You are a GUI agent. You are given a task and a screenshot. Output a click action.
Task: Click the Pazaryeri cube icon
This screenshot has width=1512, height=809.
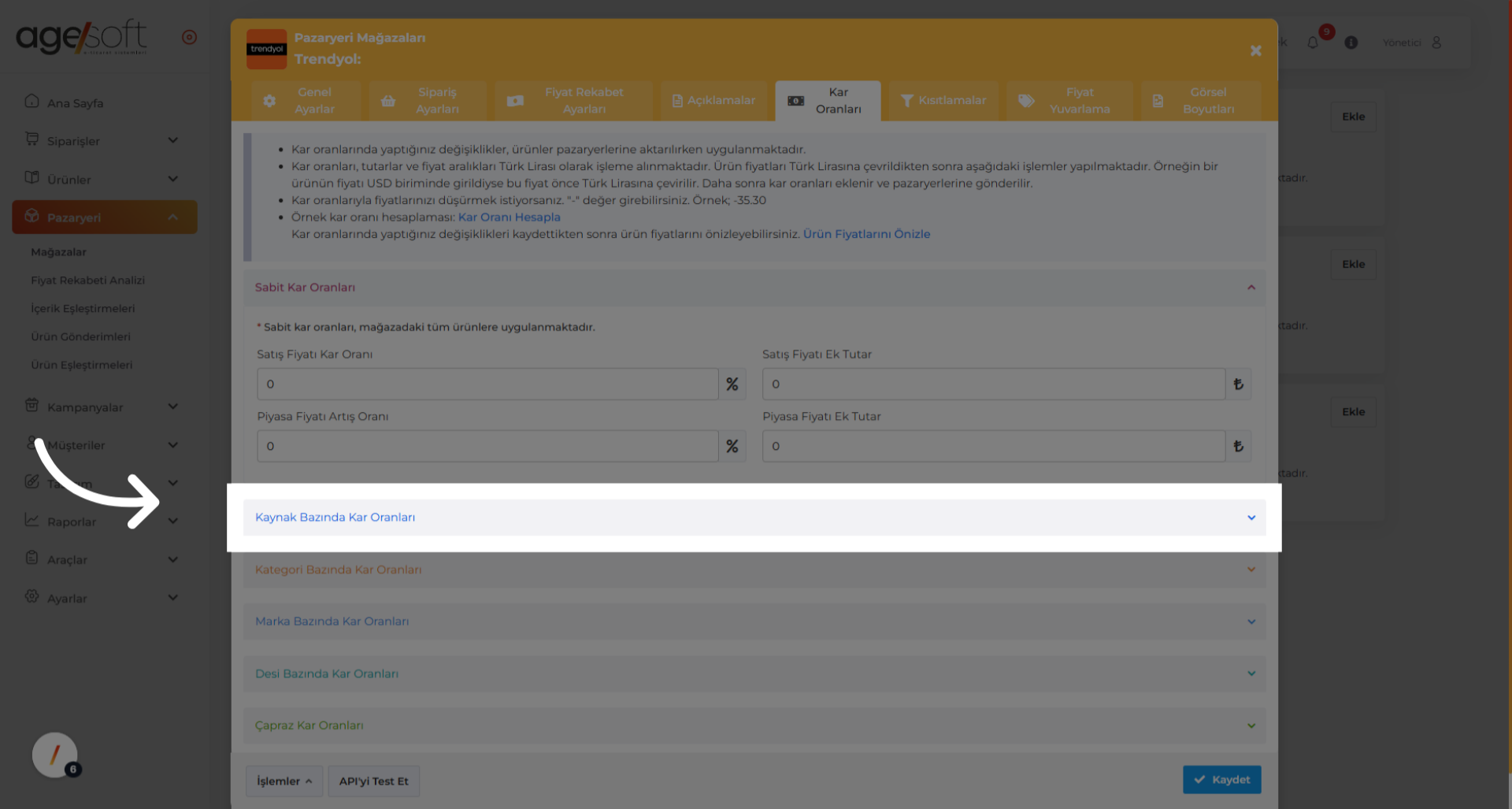click(31, 216)
